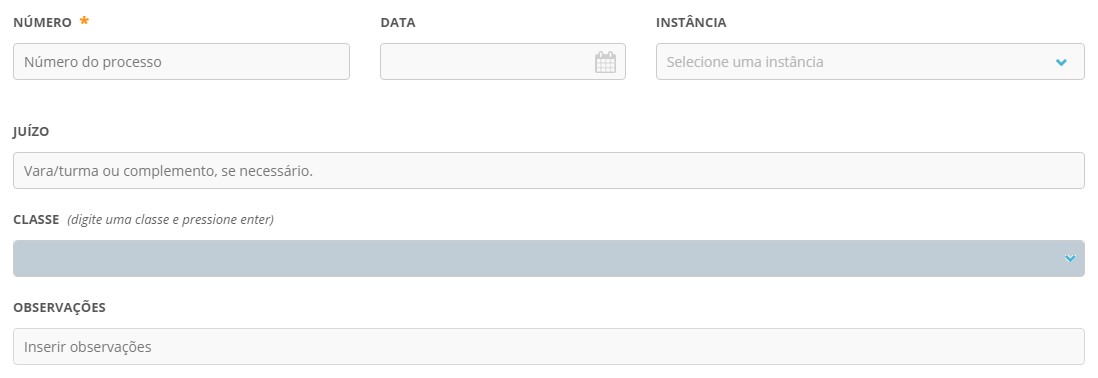Click into the grey Classe entry field
The image size is (1098, 378).
point(549,258)
